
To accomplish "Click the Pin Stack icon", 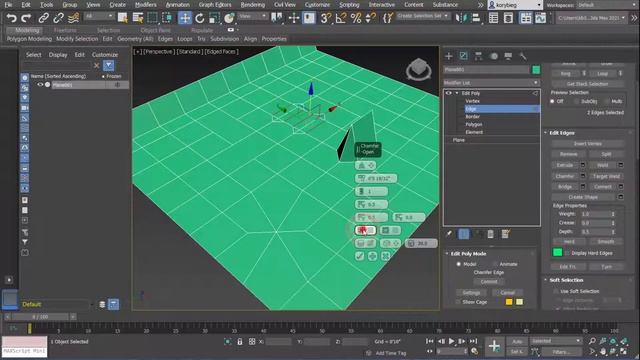I will (x=449, y=234).
